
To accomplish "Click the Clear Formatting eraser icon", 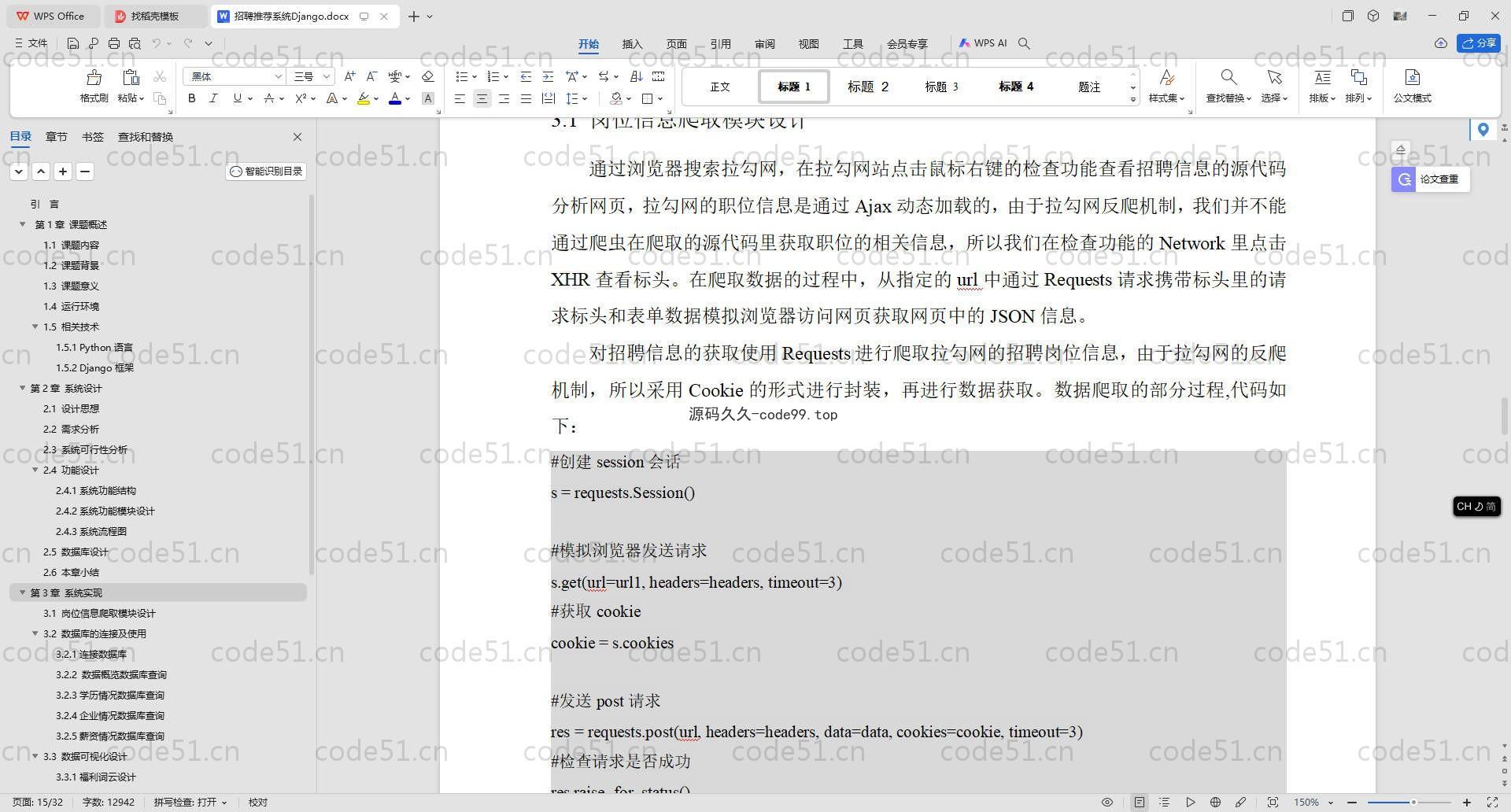I will [x=428, y=76].
